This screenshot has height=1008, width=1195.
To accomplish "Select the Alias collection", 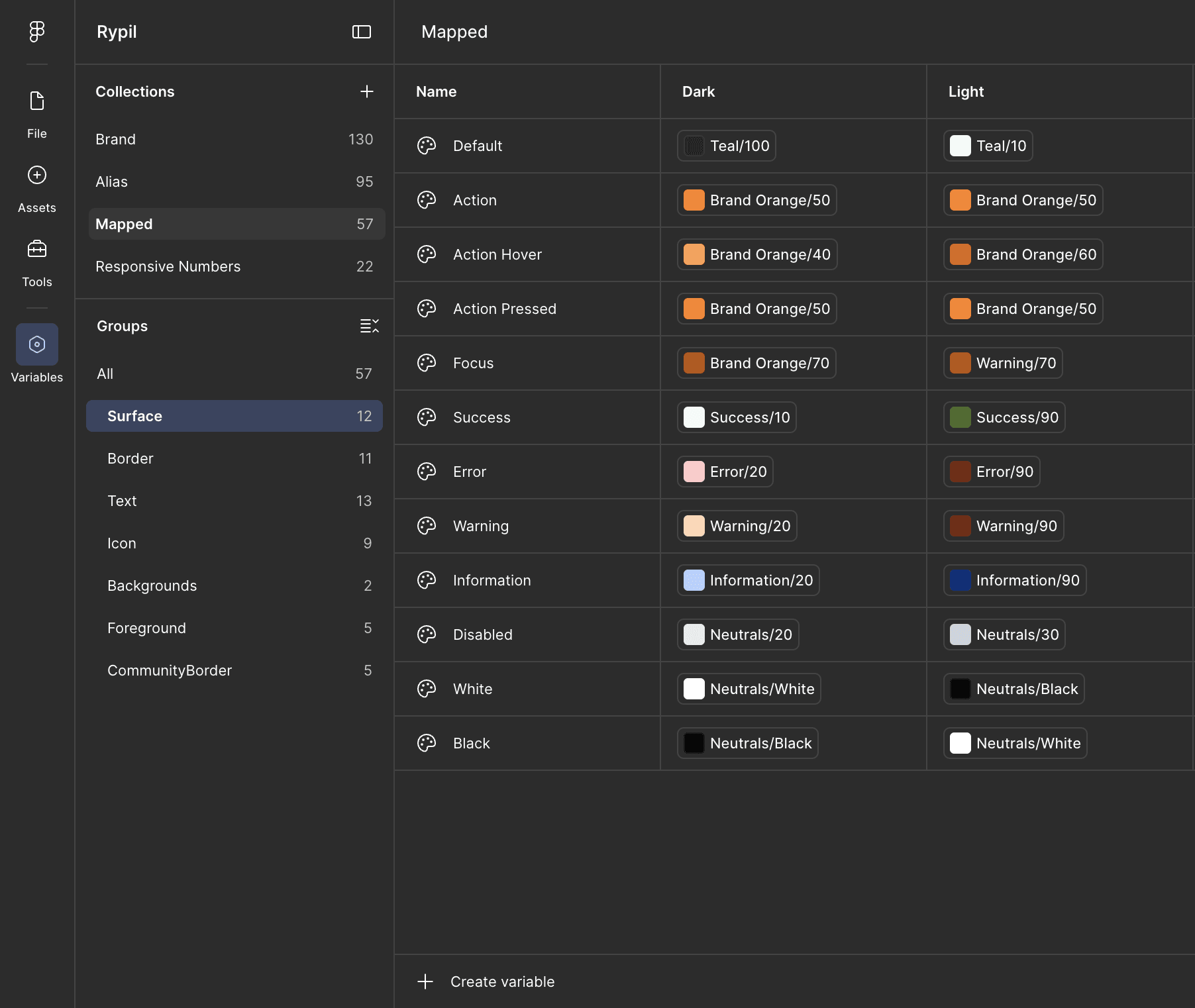I will [x=234, y=181].
